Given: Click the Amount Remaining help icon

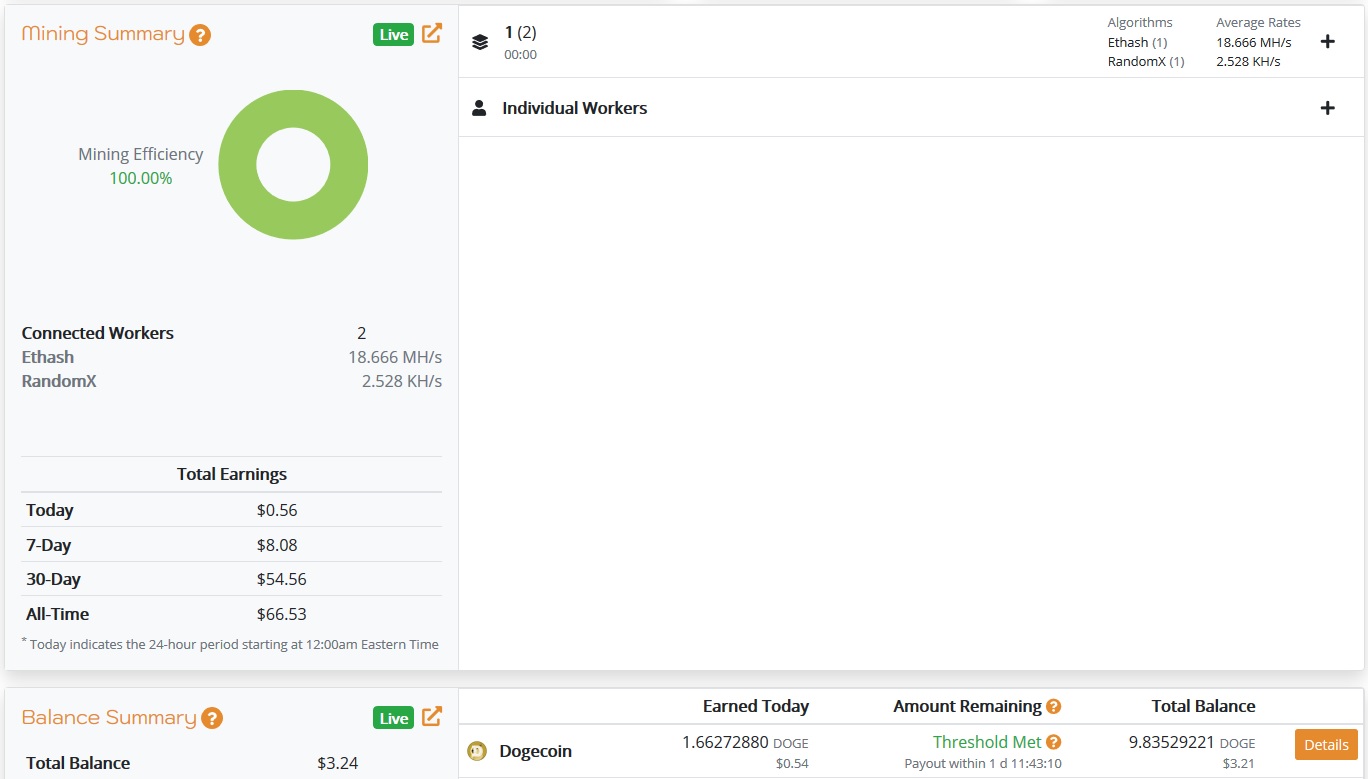Looking at the screenshot, I should click(1053, 707).
